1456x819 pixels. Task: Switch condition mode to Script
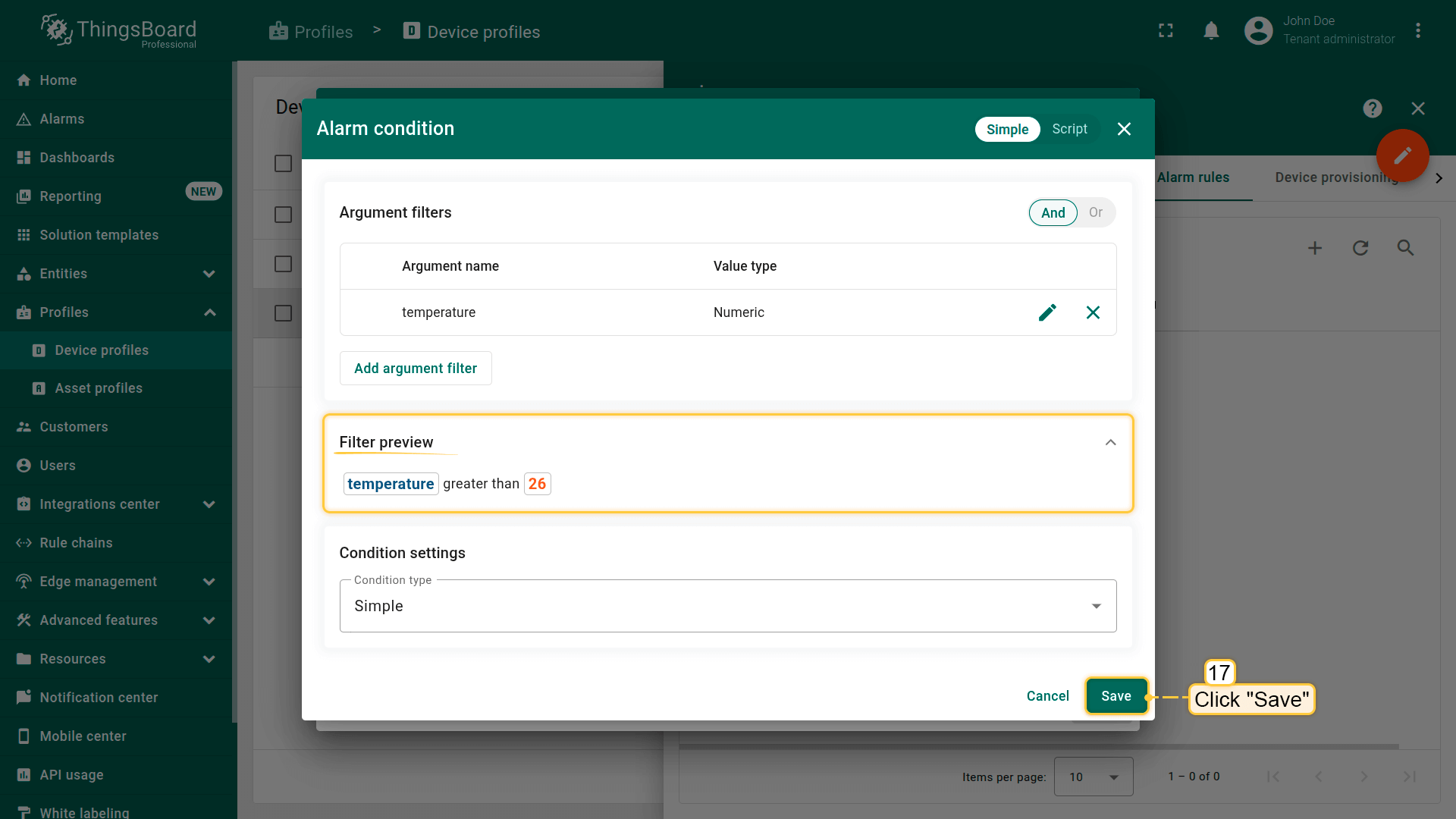coord(1069,129)
